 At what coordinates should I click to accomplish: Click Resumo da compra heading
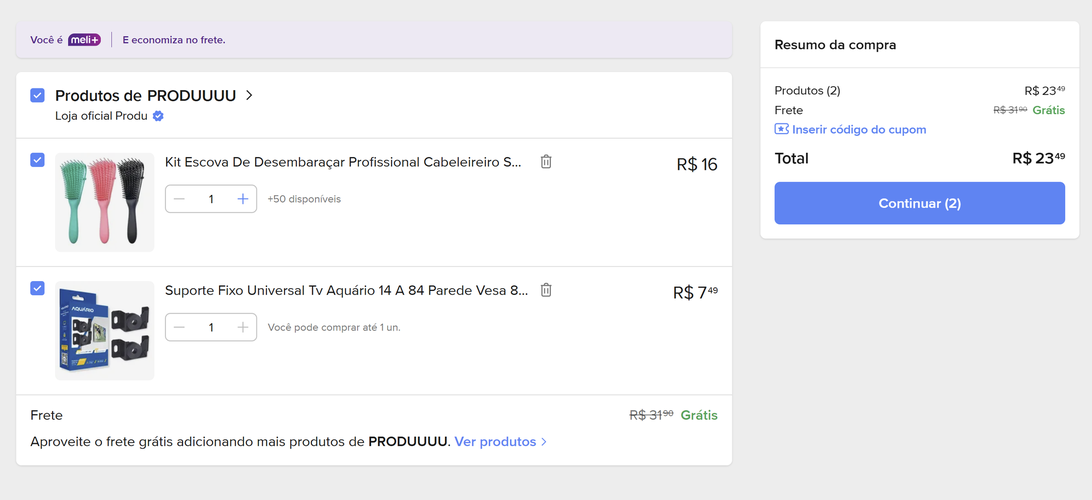coord(835,45)
